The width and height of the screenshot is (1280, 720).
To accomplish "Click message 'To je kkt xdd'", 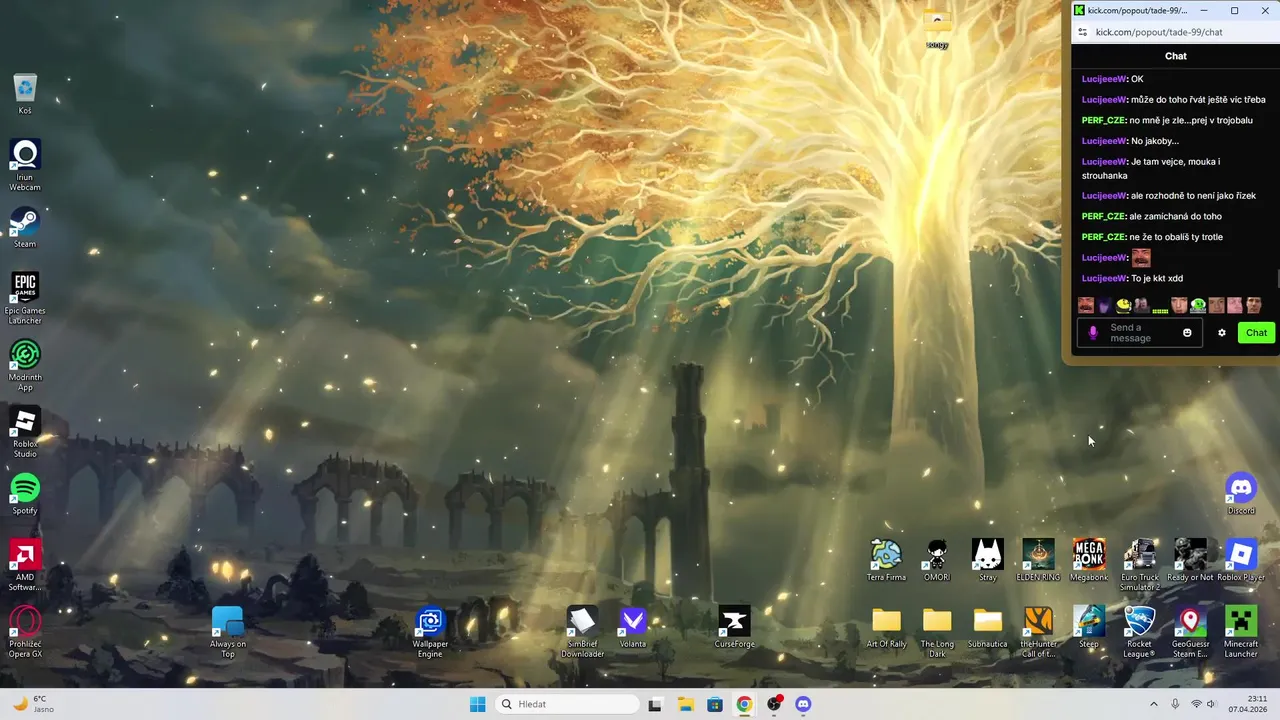I will point(1157,278).
